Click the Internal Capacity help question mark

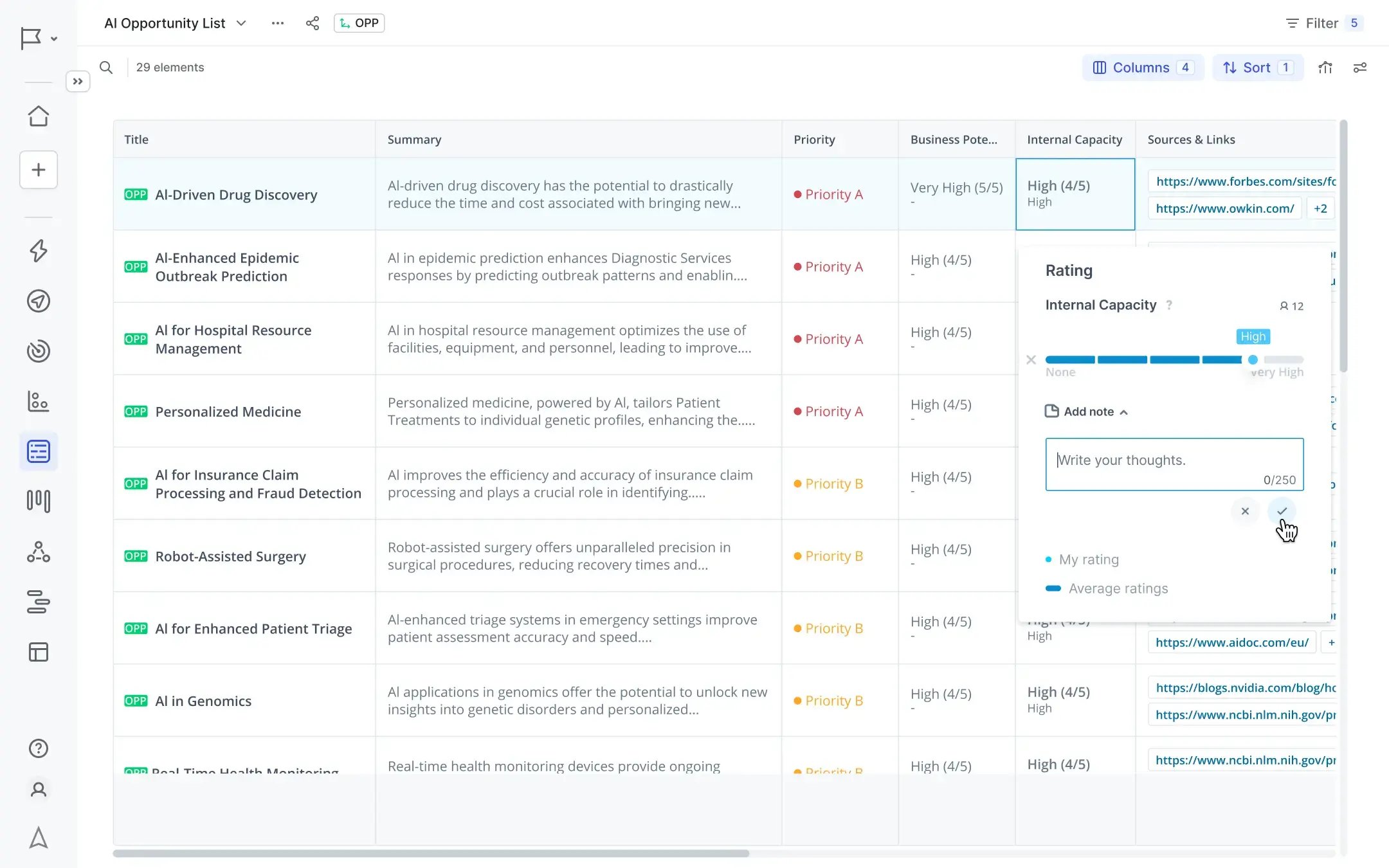pos(1169,305)
